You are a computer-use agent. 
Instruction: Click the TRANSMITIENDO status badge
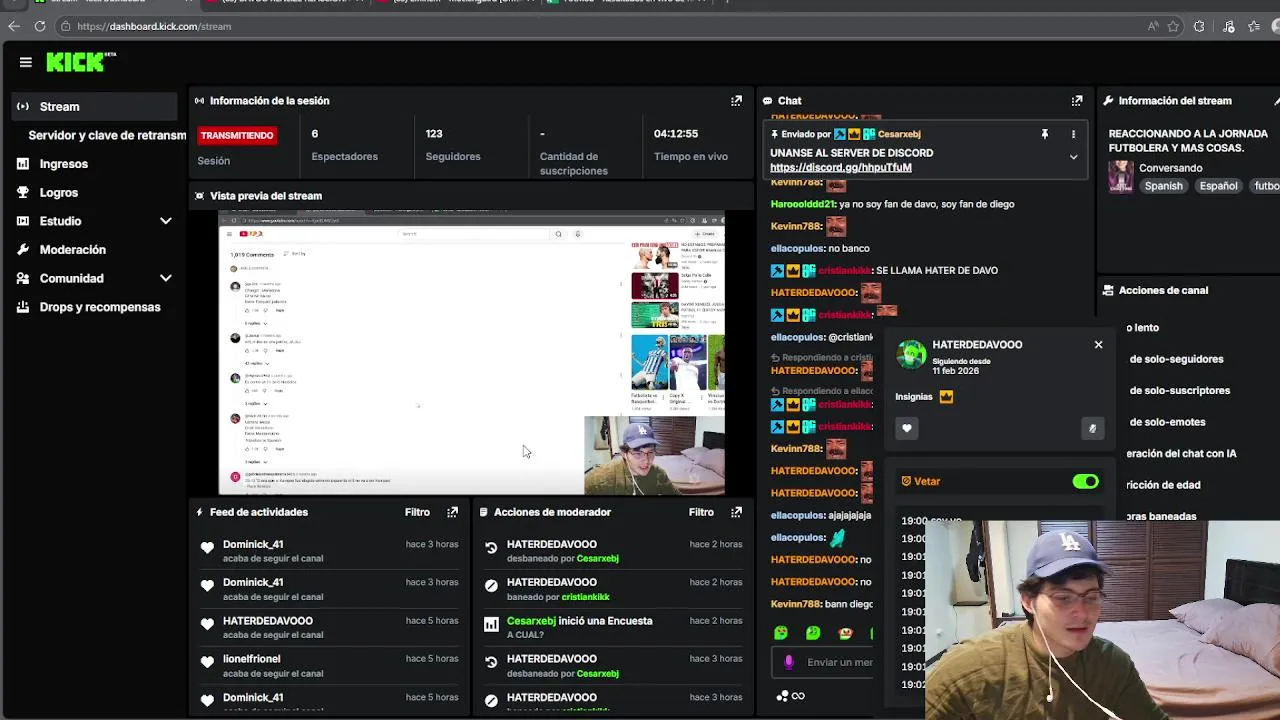point(237,135)
